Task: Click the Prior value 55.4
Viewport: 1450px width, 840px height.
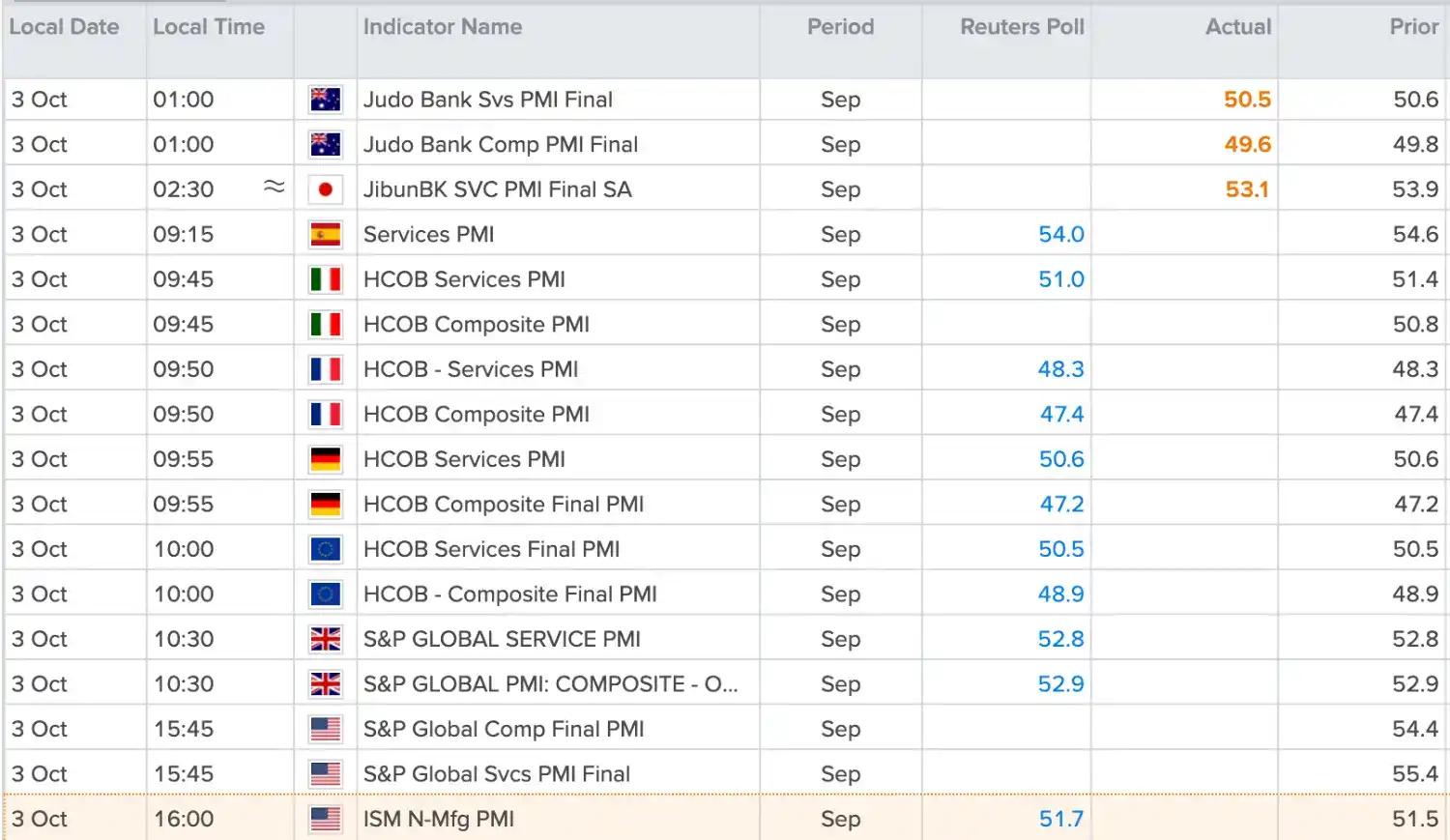Action: [x=1415, y=773]
